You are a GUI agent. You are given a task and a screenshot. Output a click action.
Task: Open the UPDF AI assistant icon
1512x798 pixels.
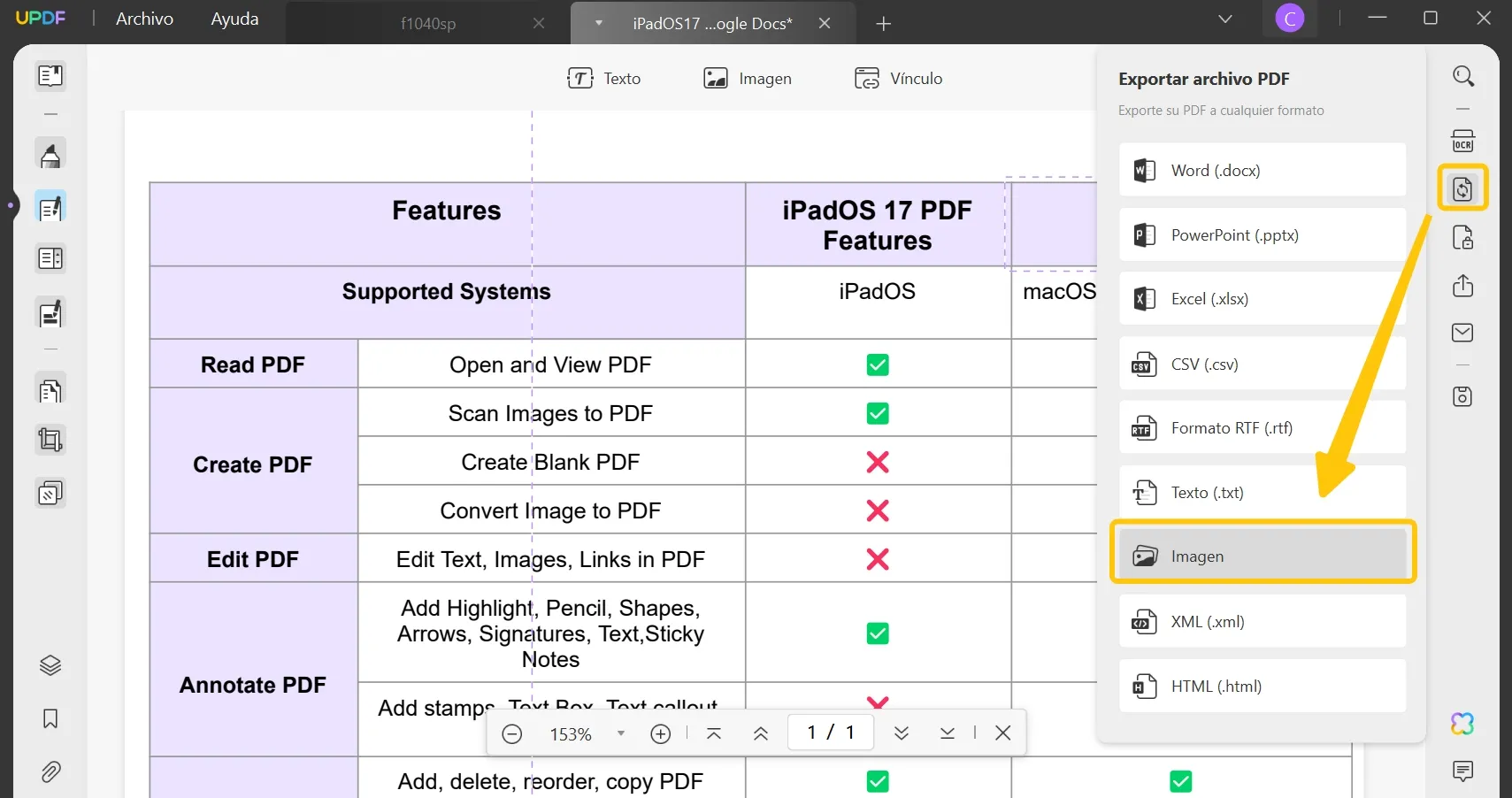click(1463, 724)
